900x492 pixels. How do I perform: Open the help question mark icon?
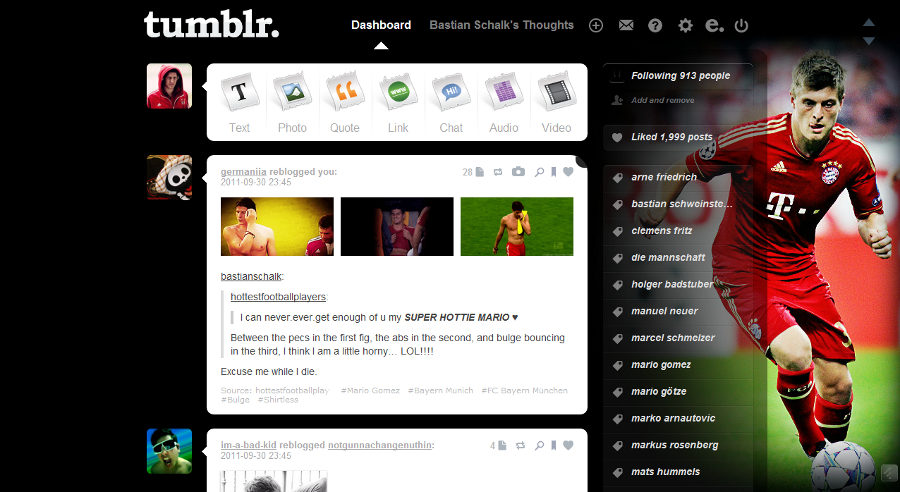655,25
